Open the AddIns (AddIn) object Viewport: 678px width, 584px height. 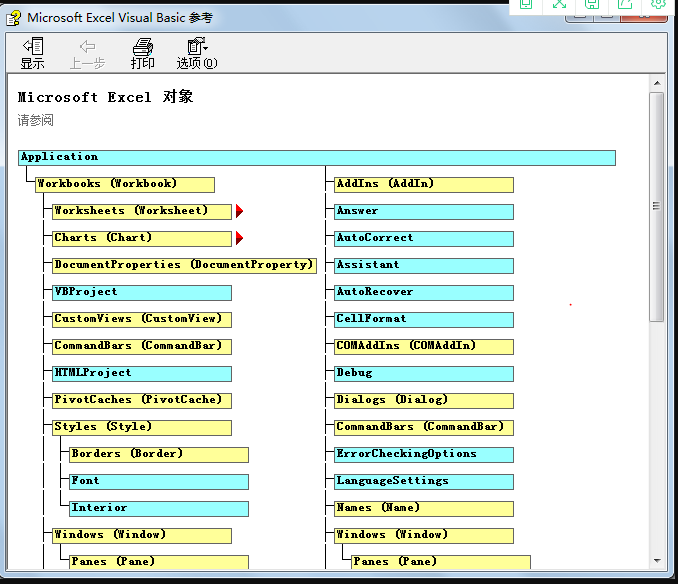coord(424,185)
